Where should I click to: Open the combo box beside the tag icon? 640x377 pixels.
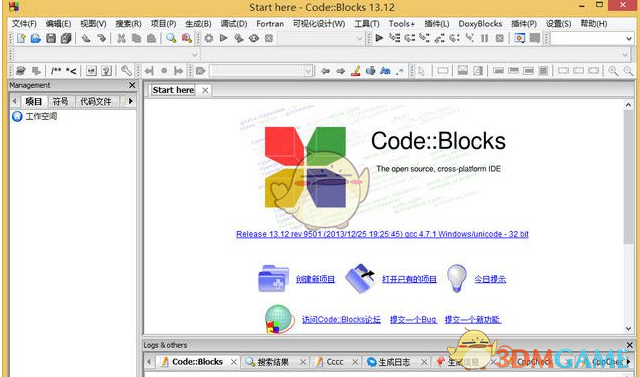point(261,71)
